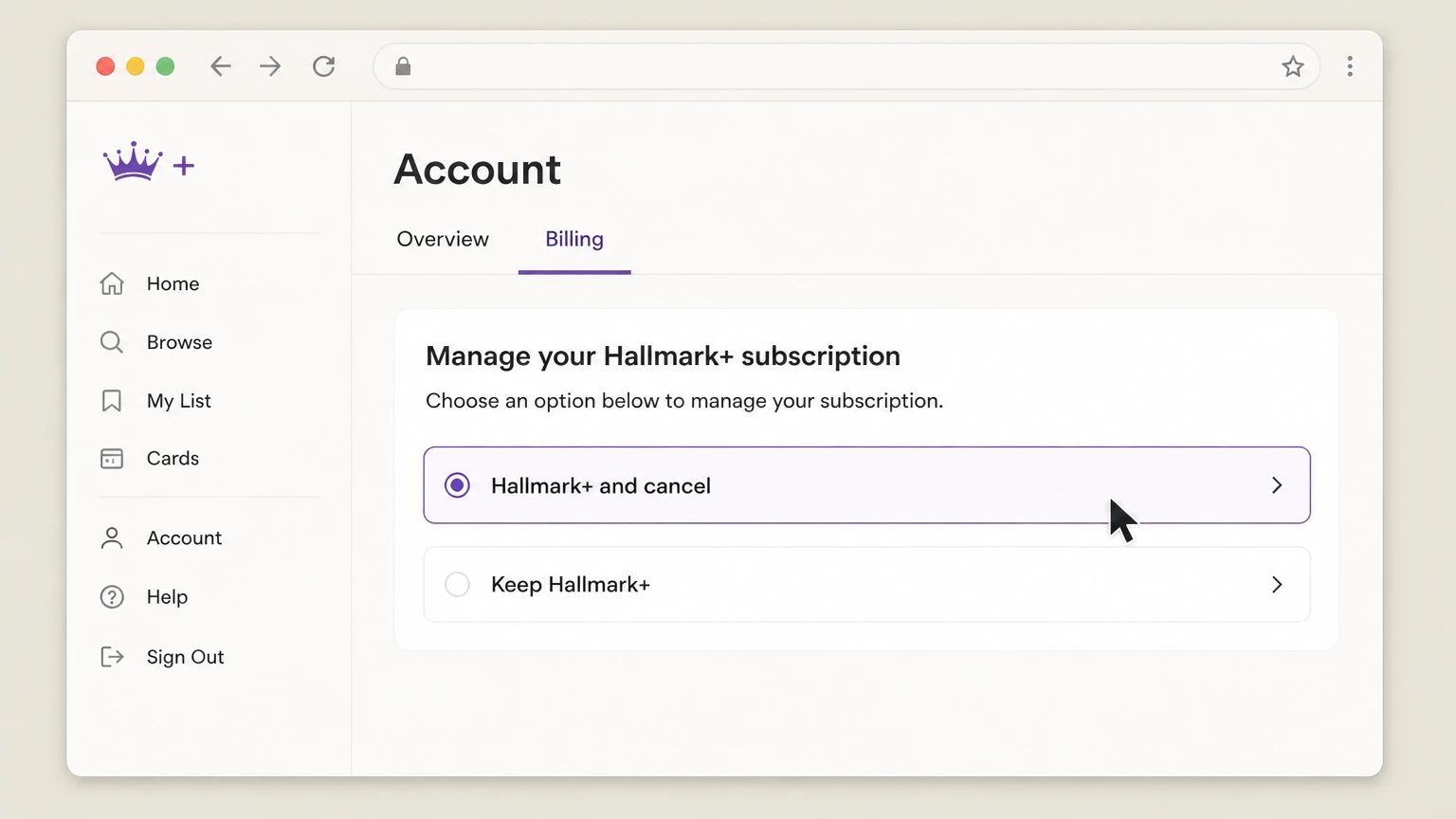Click the 'Keep Hallmark+' option label
This screenshot has width=1456, height=819.
(571, 585)
